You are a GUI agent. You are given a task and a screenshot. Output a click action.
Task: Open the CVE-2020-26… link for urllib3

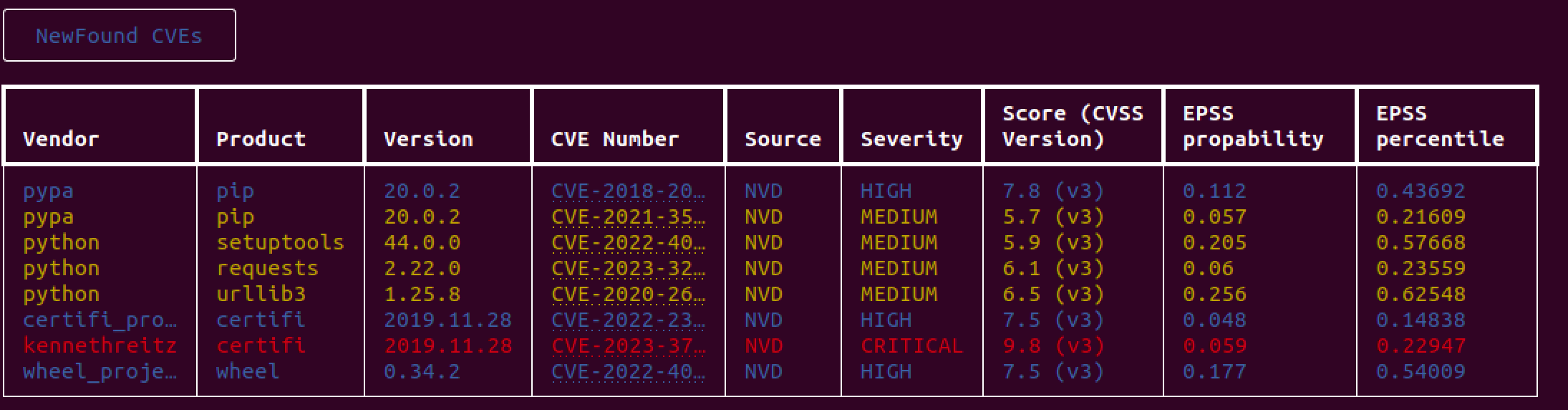click(x=628, y=295)
